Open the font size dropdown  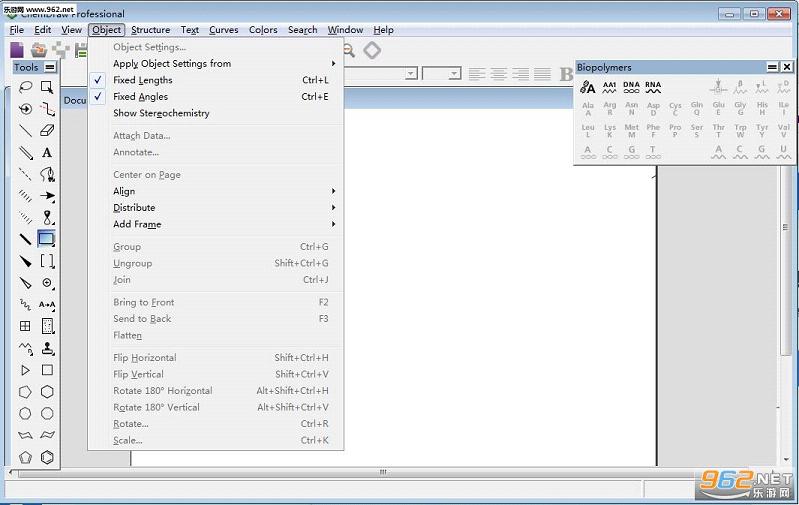[454, 74]
